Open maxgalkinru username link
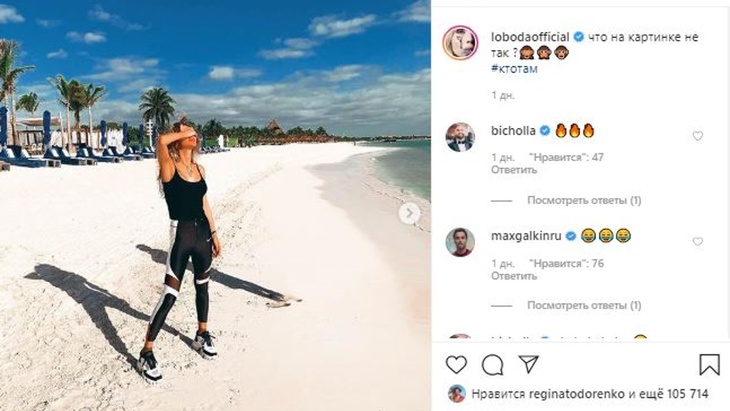This screenshot has height=411, width=730. pos(526,236)
